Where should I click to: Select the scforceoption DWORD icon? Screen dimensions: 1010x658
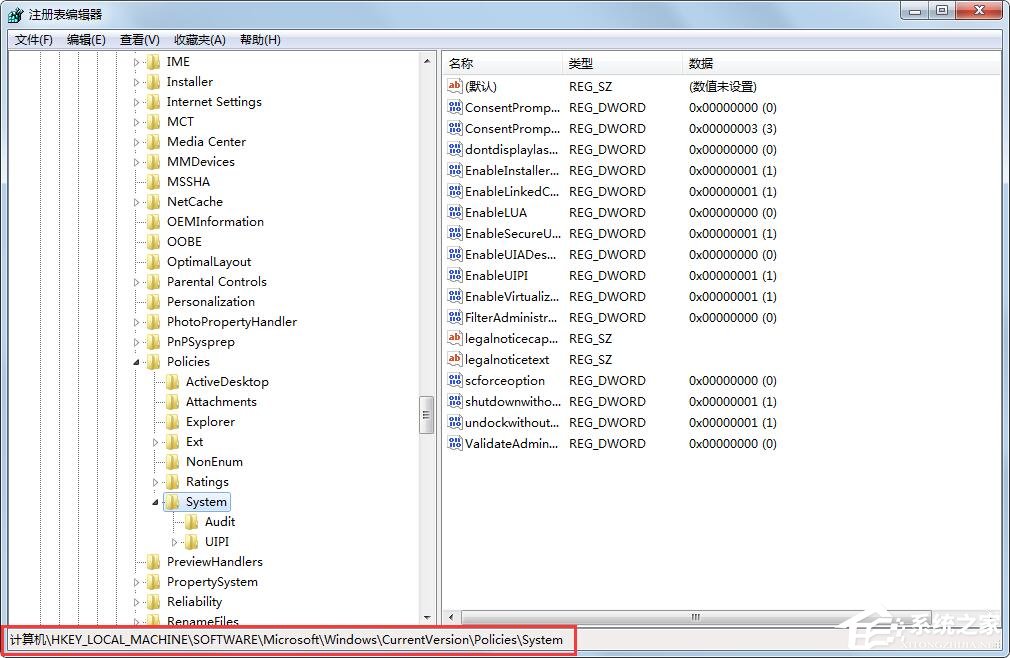coord(457,380)
